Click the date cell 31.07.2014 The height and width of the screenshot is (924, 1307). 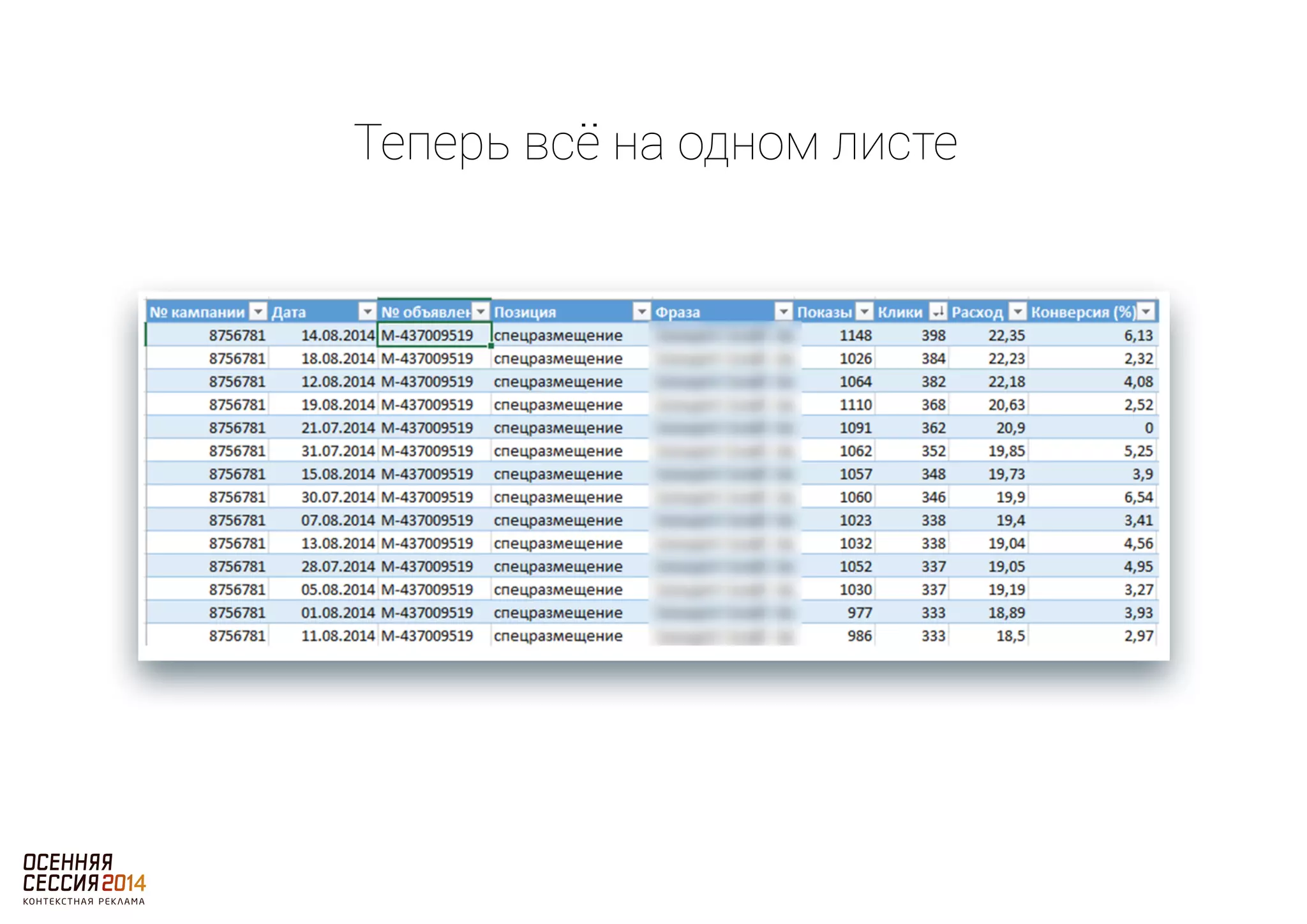click(x=323, y=451)
